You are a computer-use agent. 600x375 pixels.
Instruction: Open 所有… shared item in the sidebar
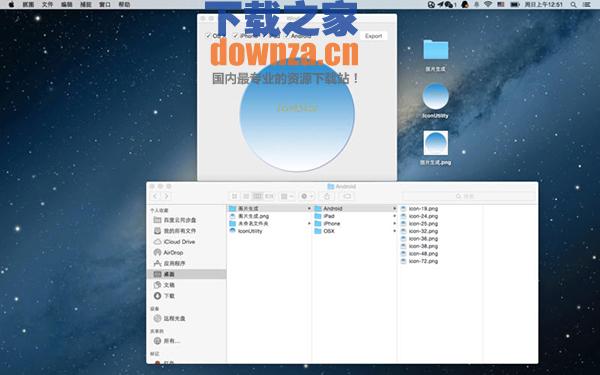click(x=187, y=341)
